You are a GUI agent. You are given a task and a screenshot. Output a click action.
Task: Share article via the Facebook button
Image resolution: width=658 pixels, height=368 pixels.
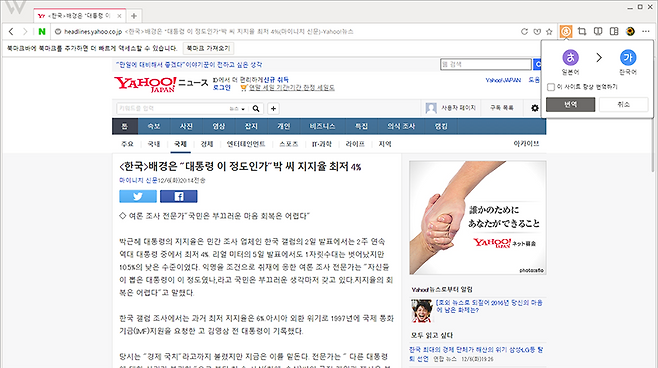click(179, 196)
